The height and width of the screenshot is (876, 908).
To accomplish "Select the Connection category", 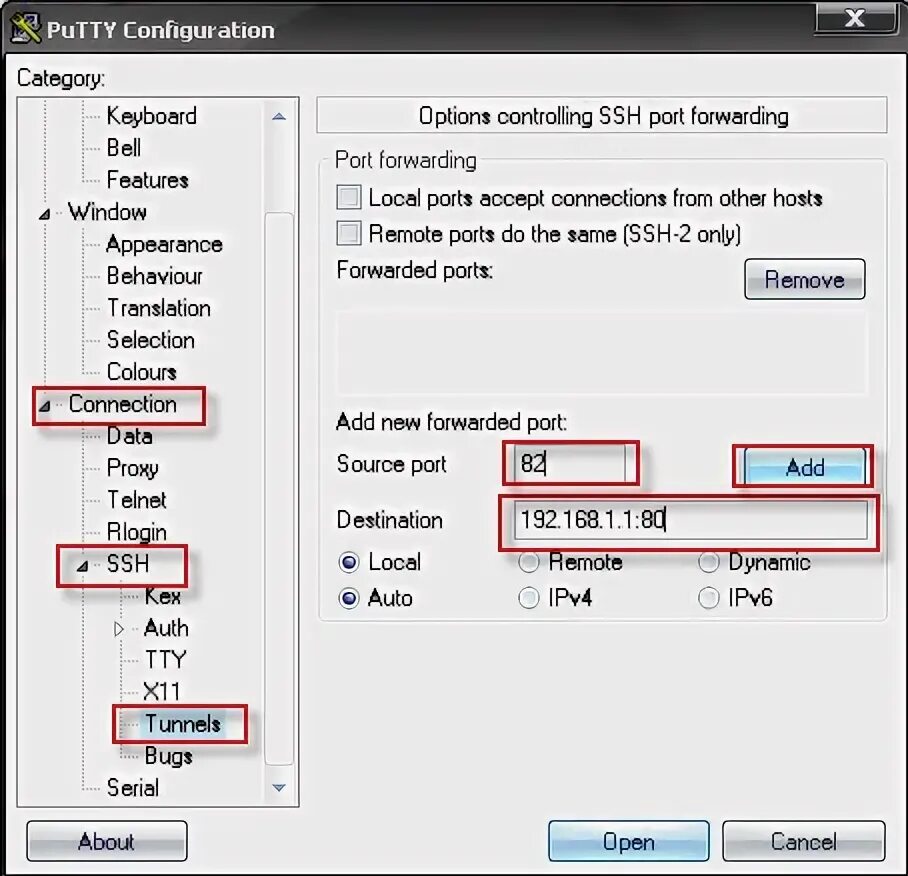I will pyautogui.click(x=123, y=404).
